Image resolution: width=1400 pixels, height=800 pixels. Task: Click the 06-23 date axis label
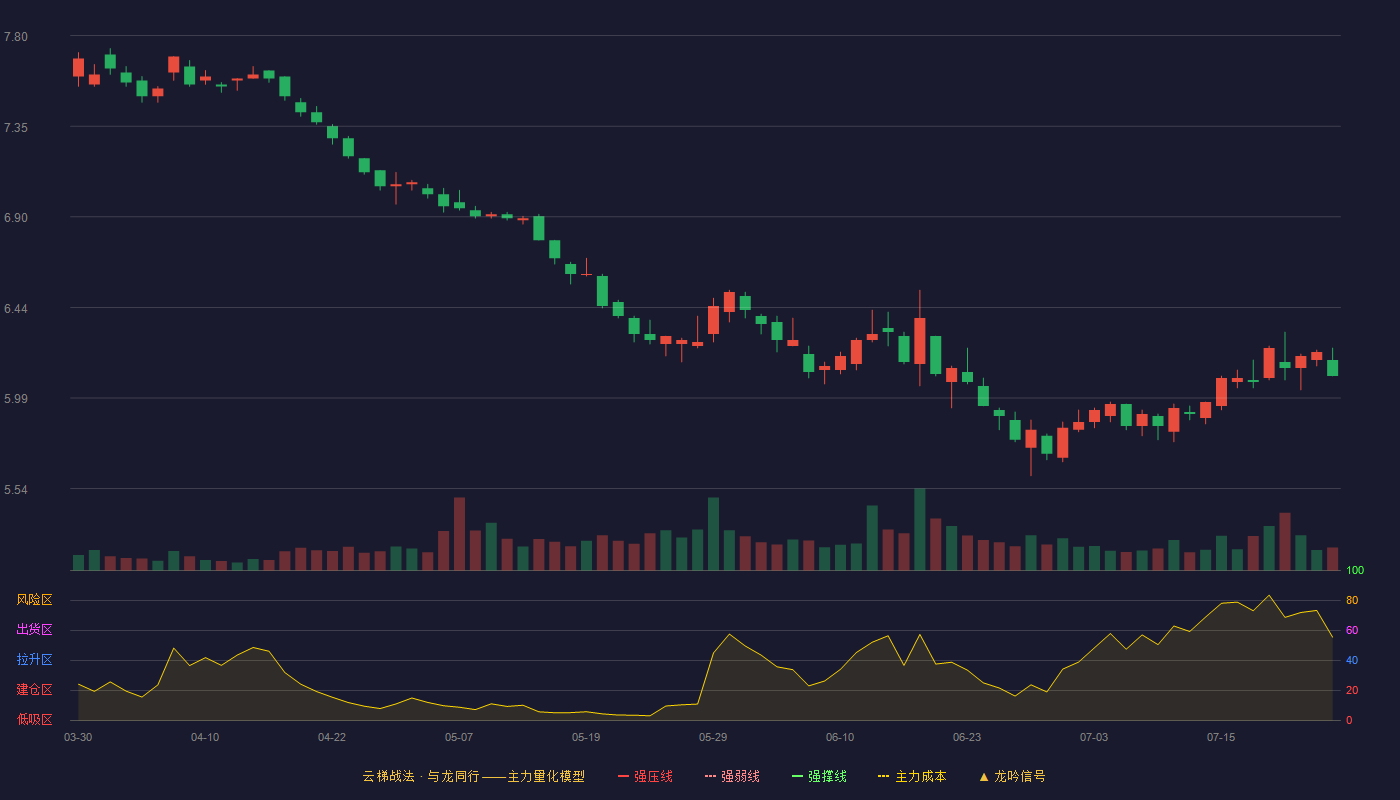967,737
